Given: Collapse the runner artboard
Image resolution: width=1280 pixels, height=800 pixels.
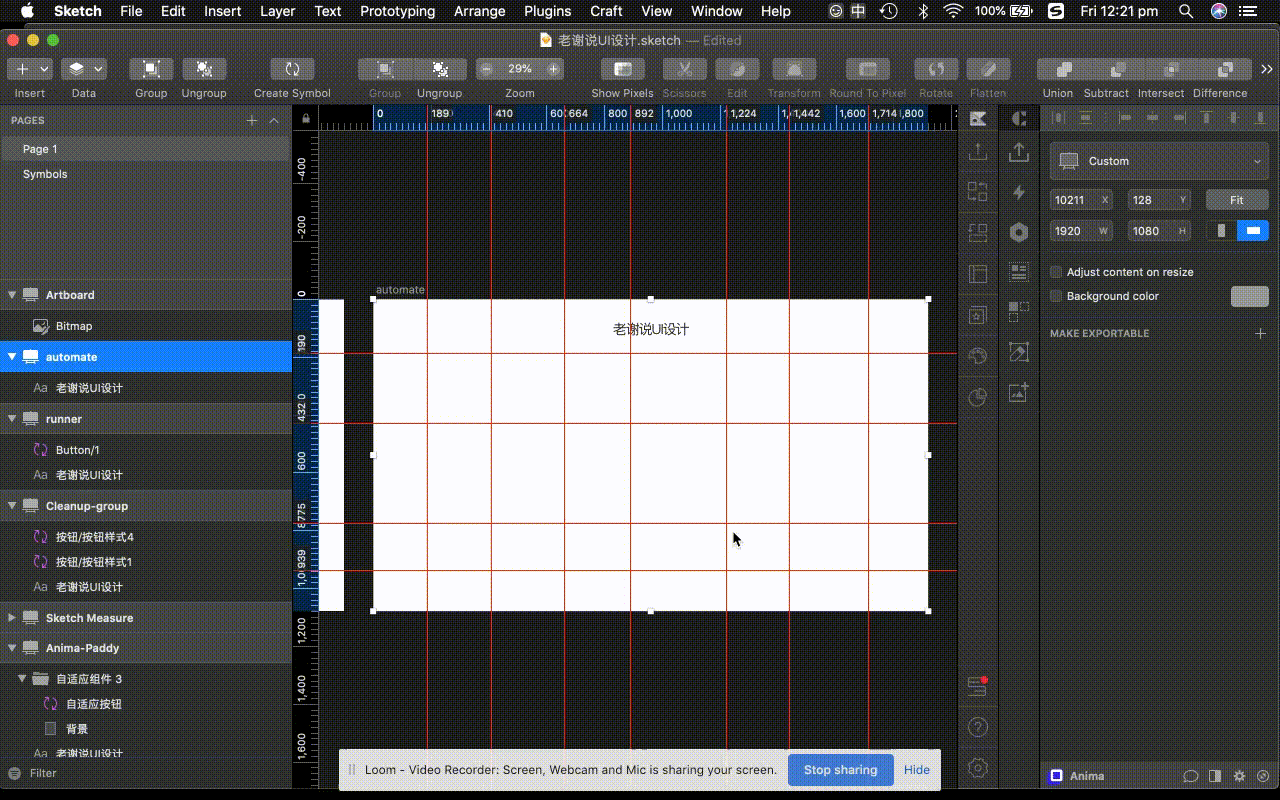Looking at the screenshot, I should (x=12, y=419).
